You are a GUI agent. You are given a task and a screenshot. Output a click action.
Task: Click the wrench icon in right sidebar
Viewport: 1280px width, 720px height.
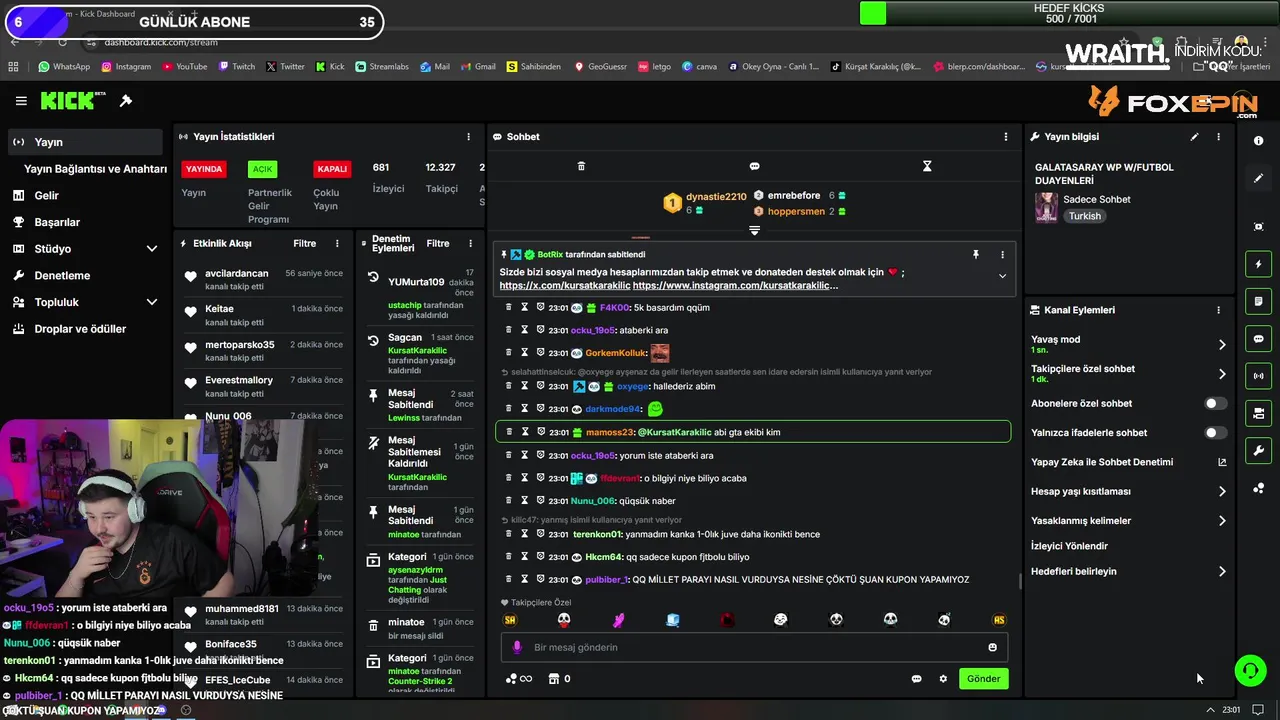1258,450
